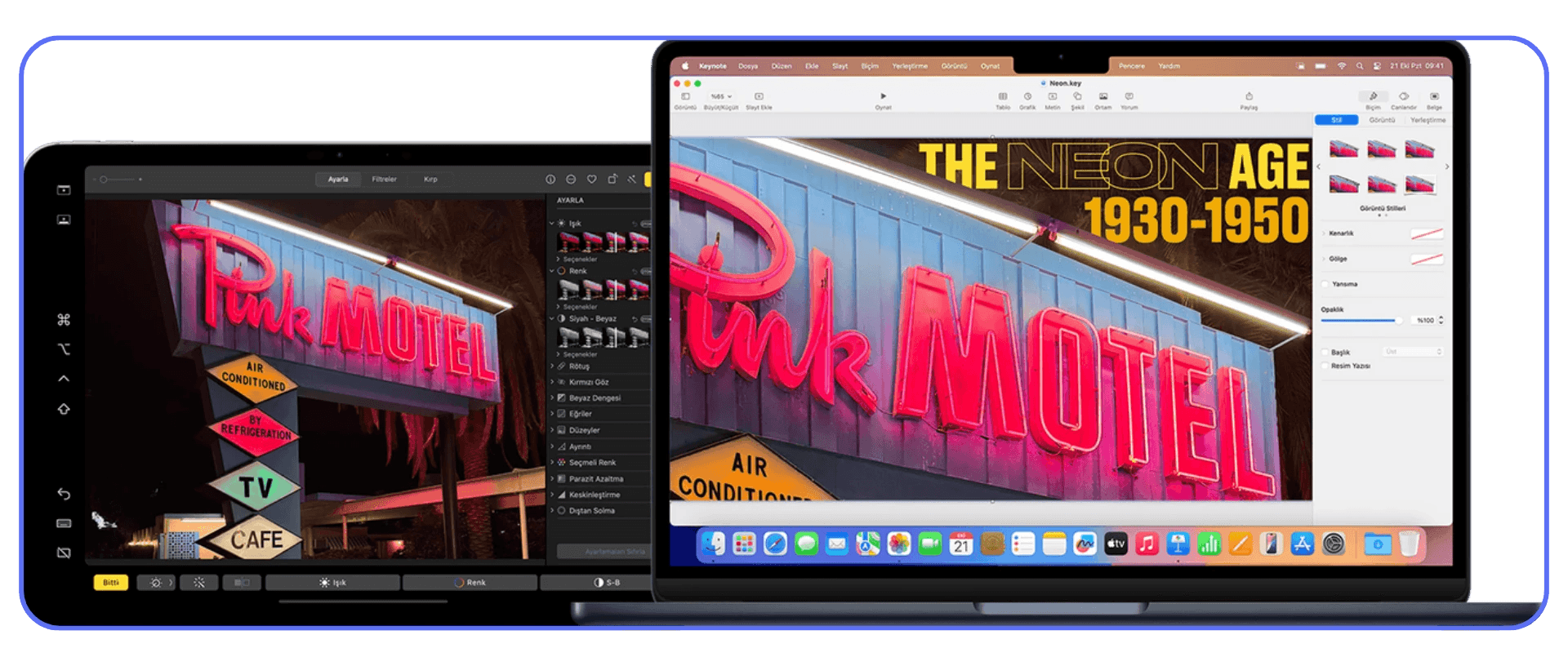
Task: Open the zoom %65 dropdown
Action: tap(721, 96)
